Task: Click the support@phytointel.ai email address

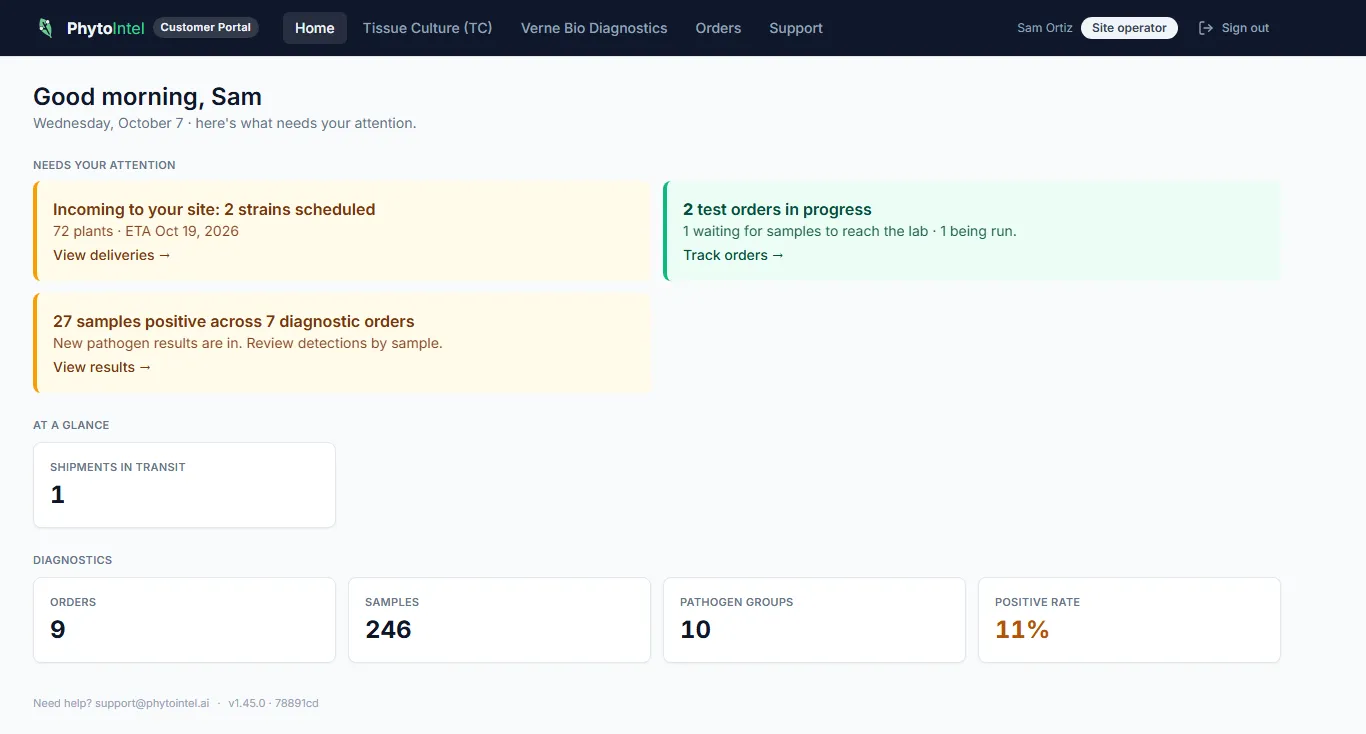Action: (x=152, y=703)
